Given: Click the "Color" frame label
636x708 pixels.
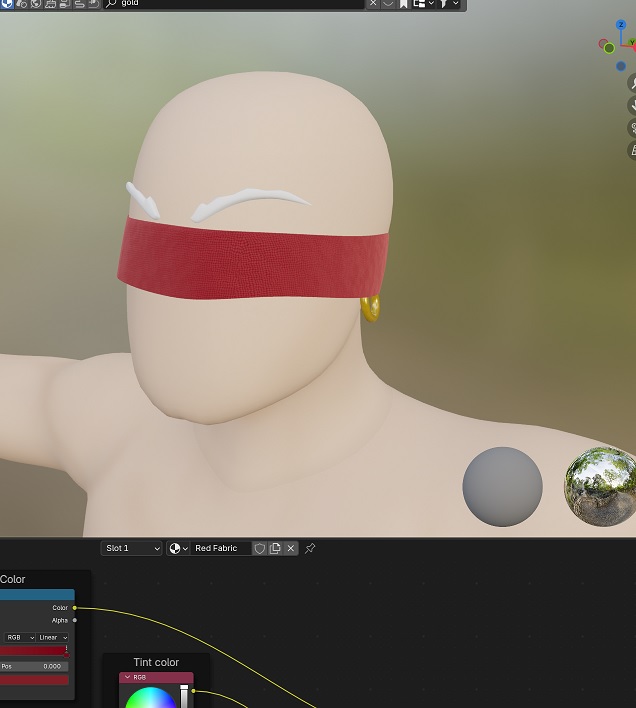Looking at the screenshot, I should coord(13,579).
